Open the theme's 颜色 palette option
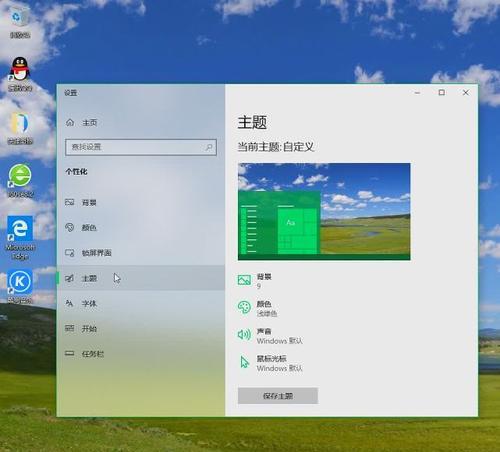Screen dimensions: 500x452 tap(257, 308)
